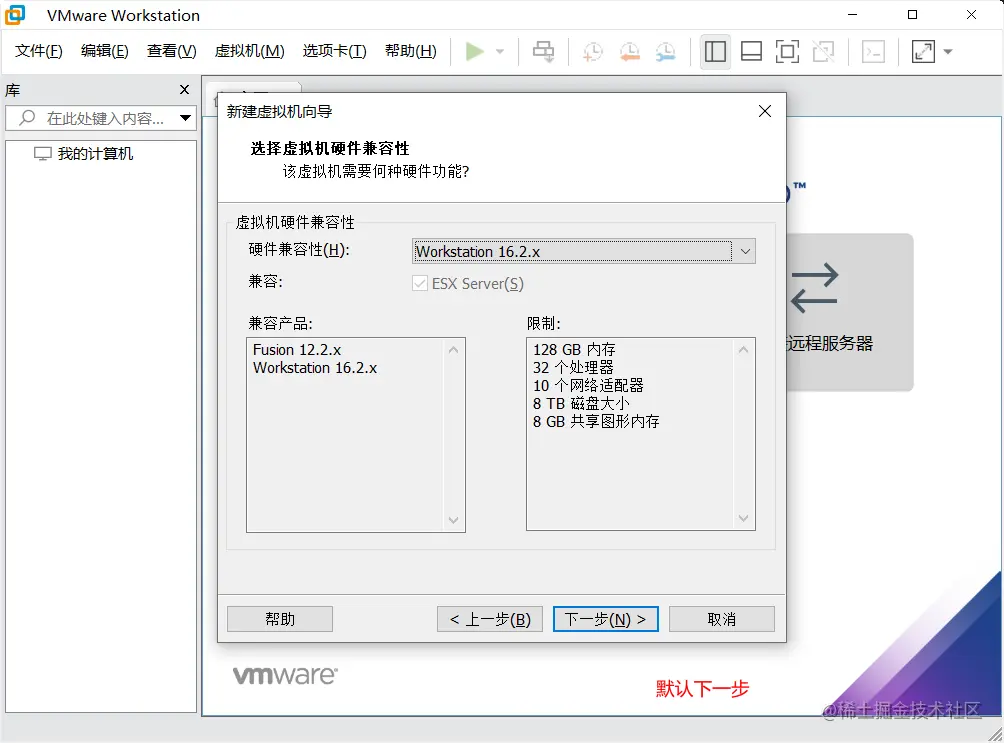Select the revert snapshot icon
The image size is (1004, 743).
tap(628, 51)
